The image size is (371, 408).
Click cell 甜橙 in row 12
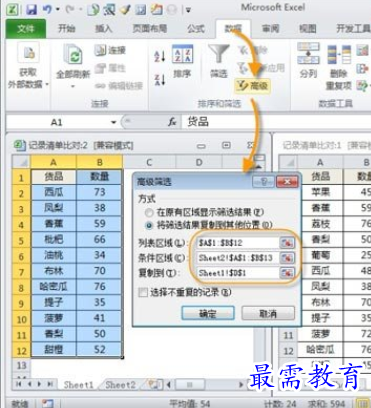[x=53, y=350]
